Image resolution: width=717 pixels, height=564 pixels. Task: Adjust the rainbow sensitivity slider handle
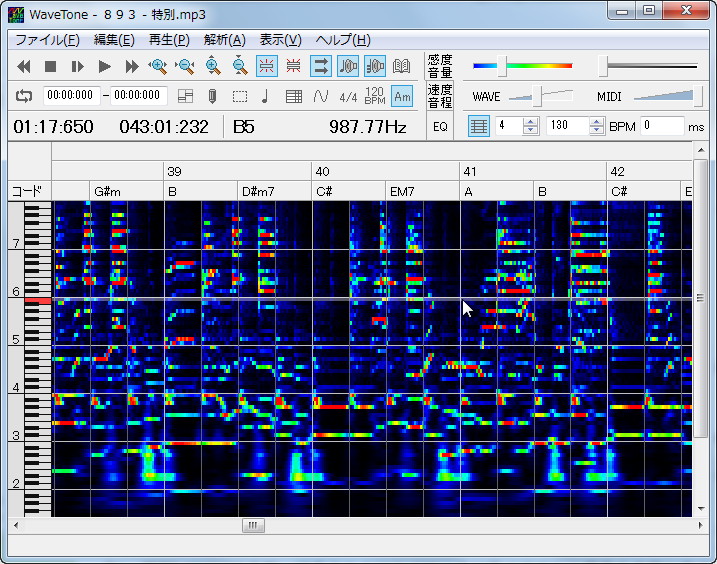[x=502, y=66]
